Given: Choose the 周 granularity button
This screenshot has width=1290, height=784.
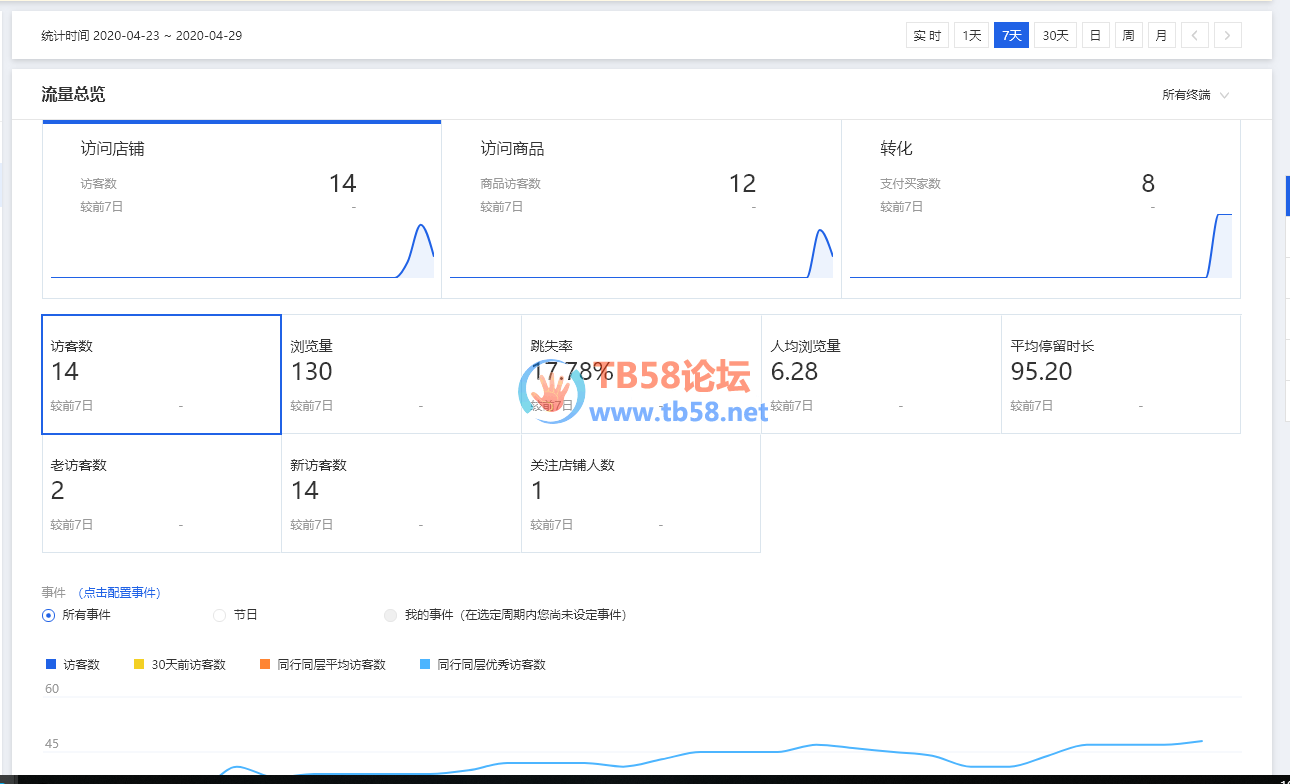Looking at the screenshot, I should click(x=1128, y=36).
